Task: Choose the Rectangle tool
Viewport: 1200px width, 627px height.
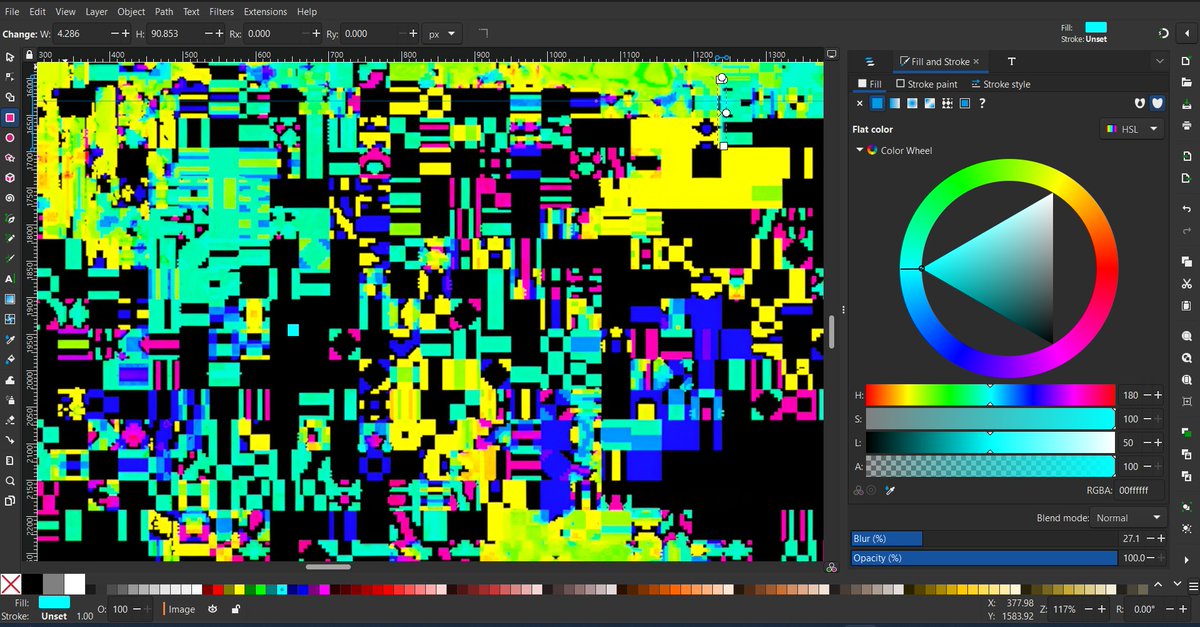Action: coord(10,117)
